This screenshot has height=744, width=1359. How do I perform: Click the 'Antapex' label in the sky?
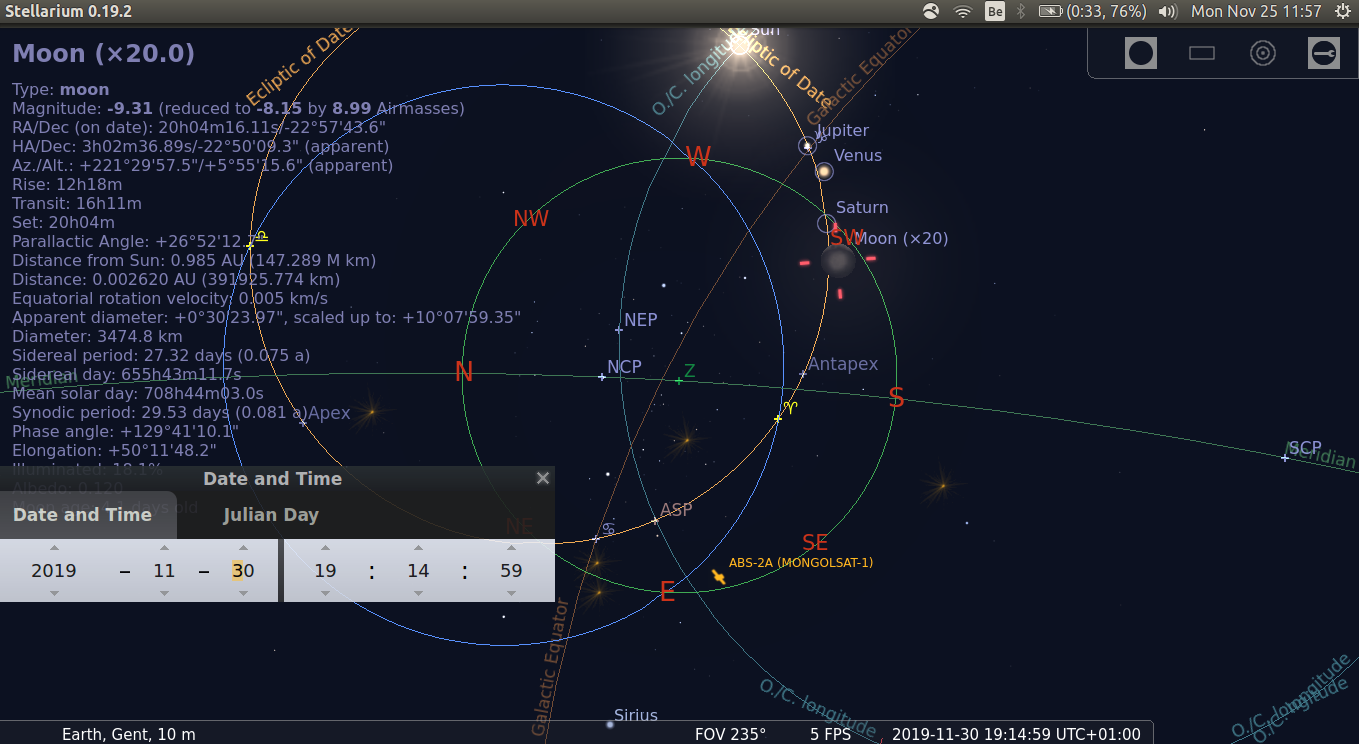pos(843,364)
